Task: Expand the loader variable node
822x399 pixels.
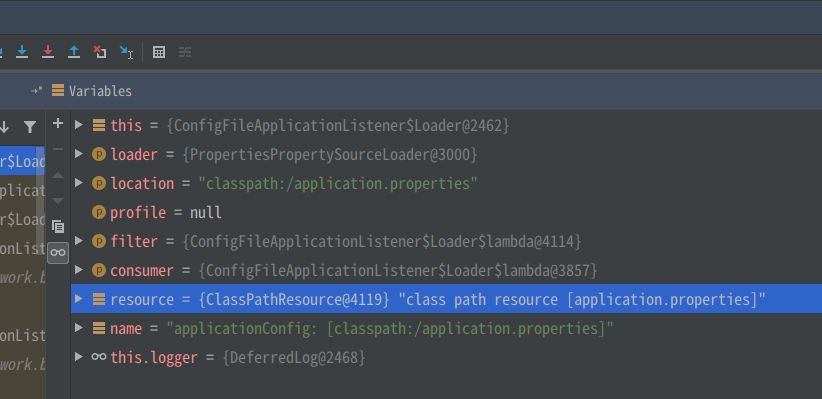Action: (x=79, y=154)
